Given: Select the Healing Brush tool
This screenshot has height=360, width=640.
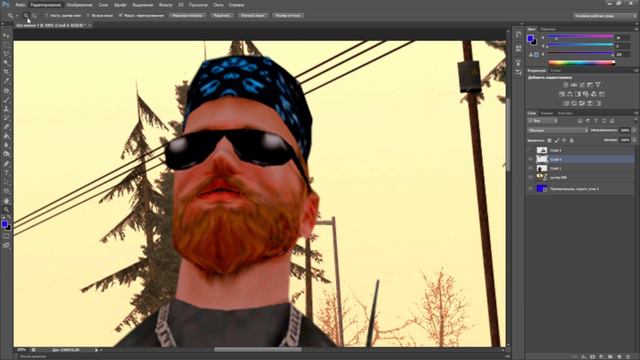Looking at the screenshot, I should 6,91.
